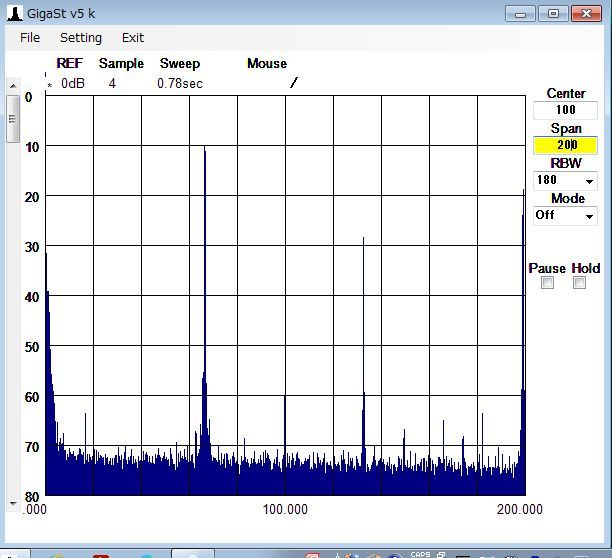Click the 0dB REF value
Viewport: 612px width, 558px height.
(73, 84)
